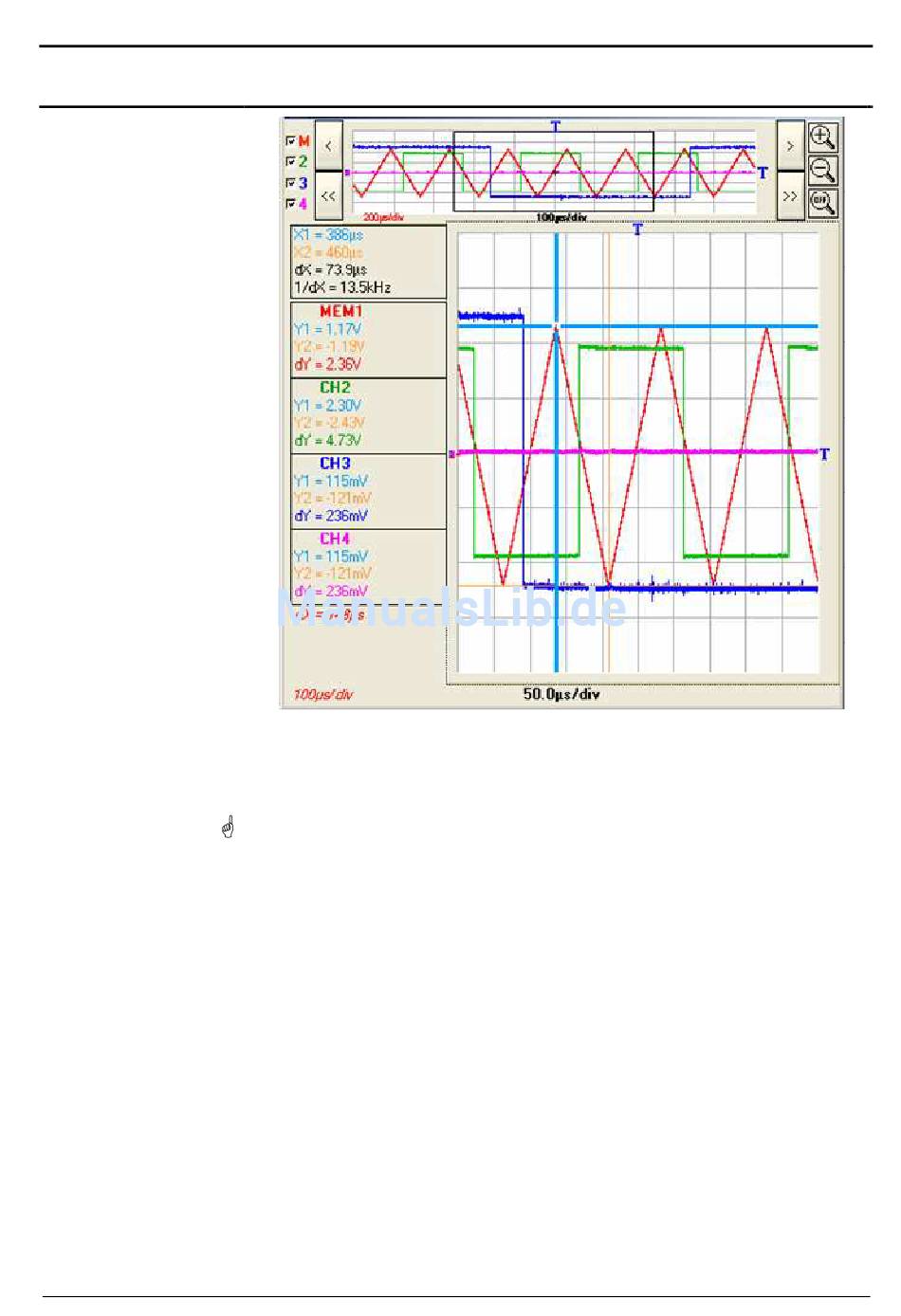Click the blue X1 vertical cursor line
Viewport: 901px width, 1316px height.
(x=557, y=453)
